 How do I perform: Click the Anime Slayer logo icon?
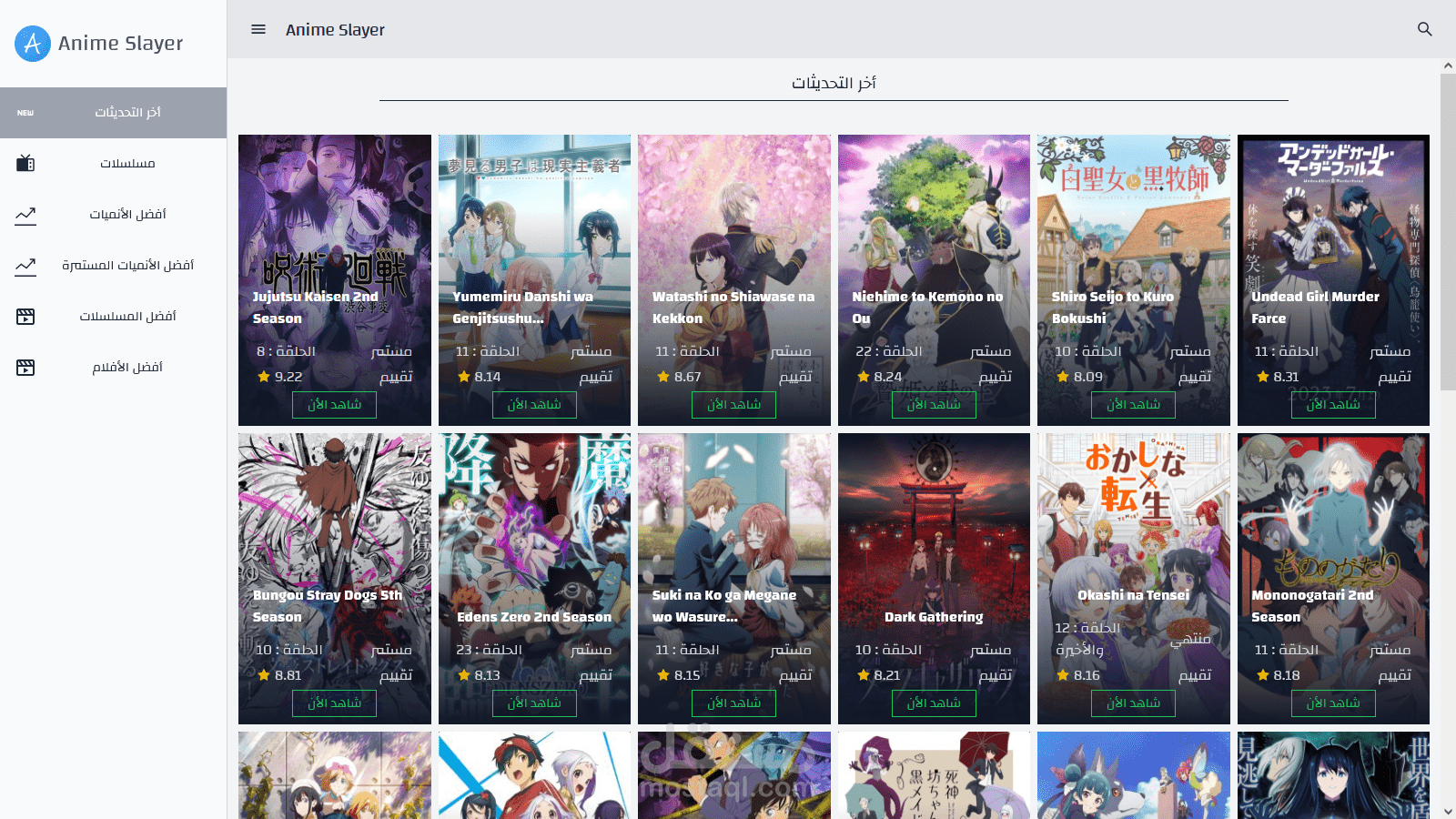(31, 42)
